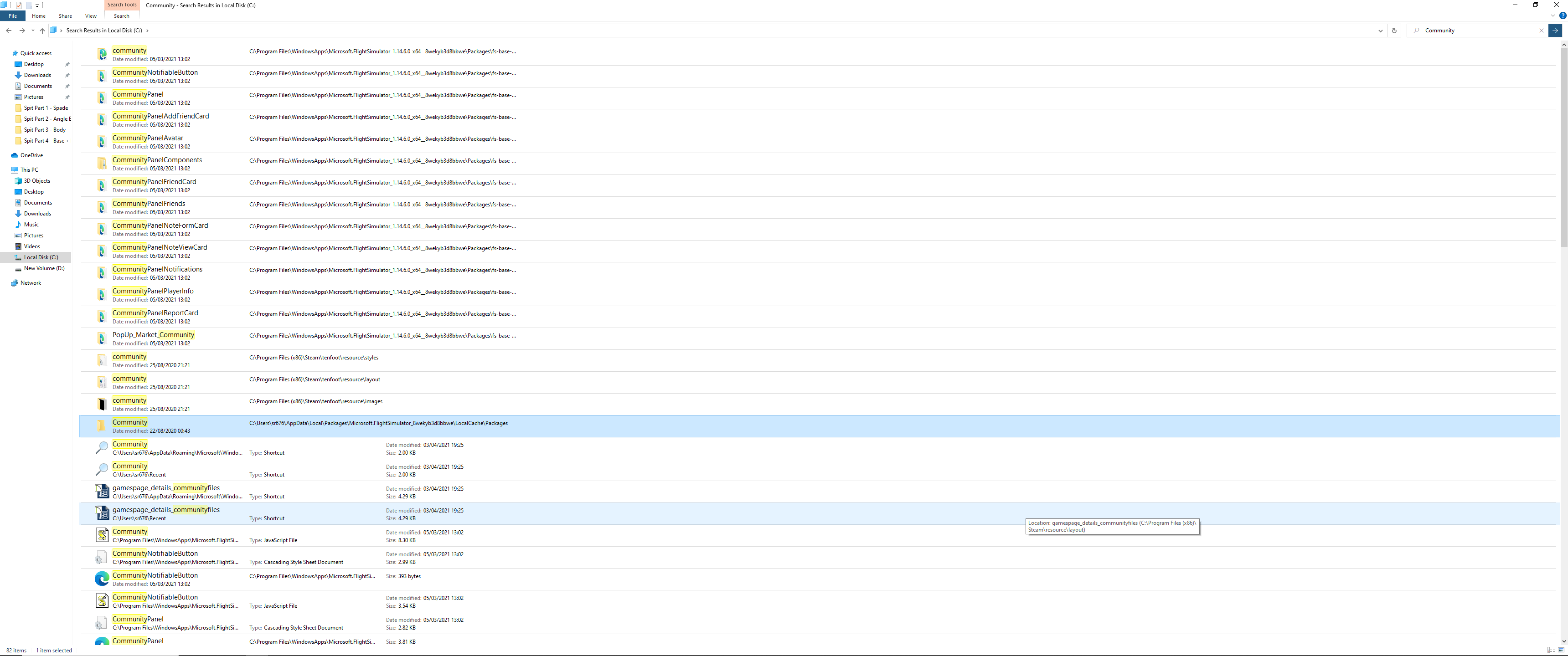Click the New Folder quick access toolbar icon

tap(28, 5)
